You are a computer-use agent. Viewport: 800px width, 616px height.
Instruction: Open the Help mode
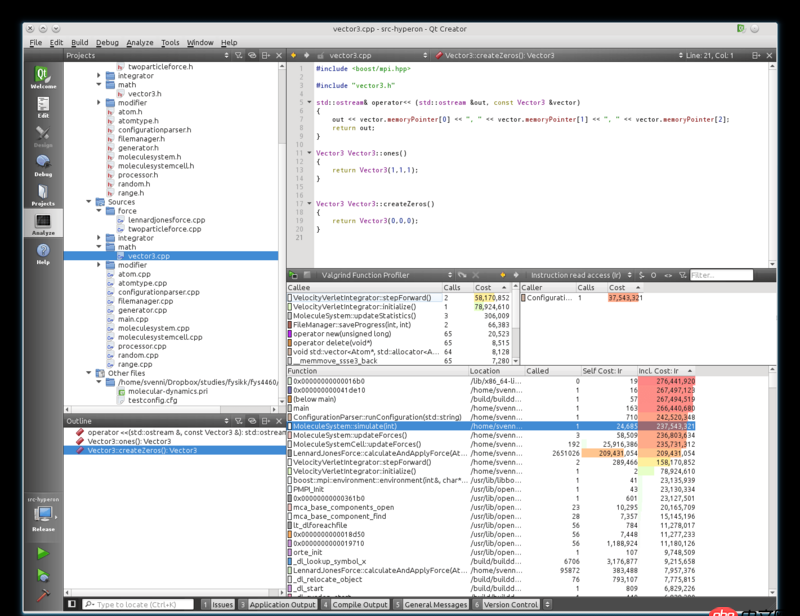(43, 254)
